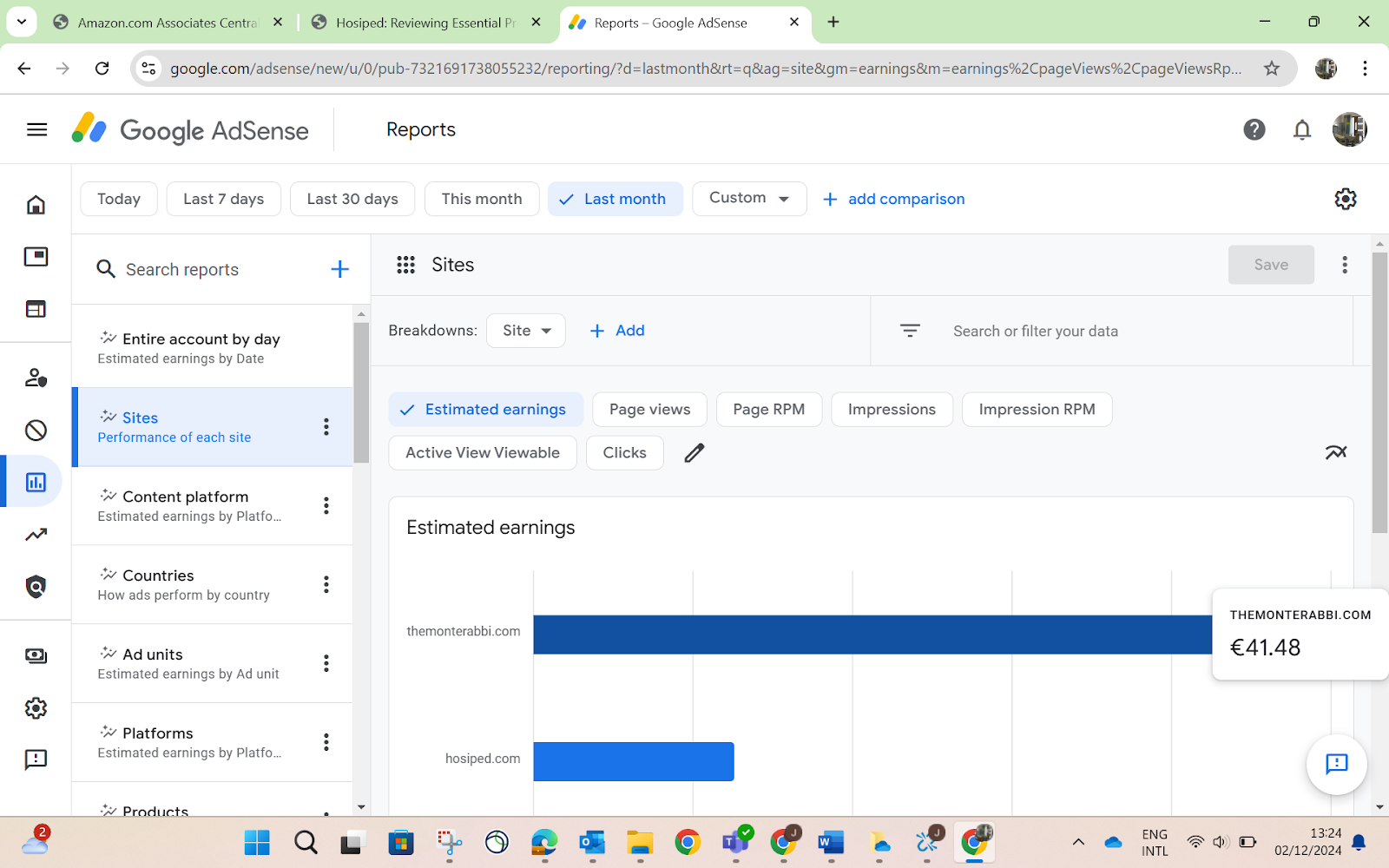
Task: Open Countries report
Action: pyautogui.click(x=212, y=584)
